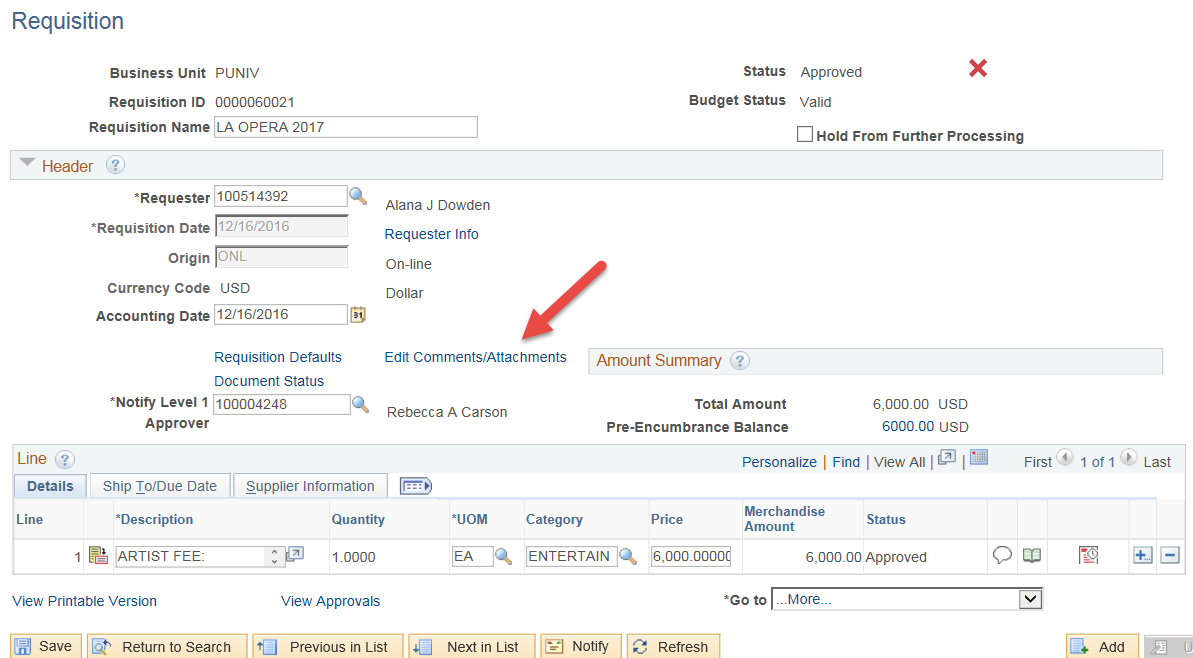Image resolution: width=1193 pixels, height=658 pixels.
Task: Check Hold From Further Processing box
Action: (x=804, y=135)
